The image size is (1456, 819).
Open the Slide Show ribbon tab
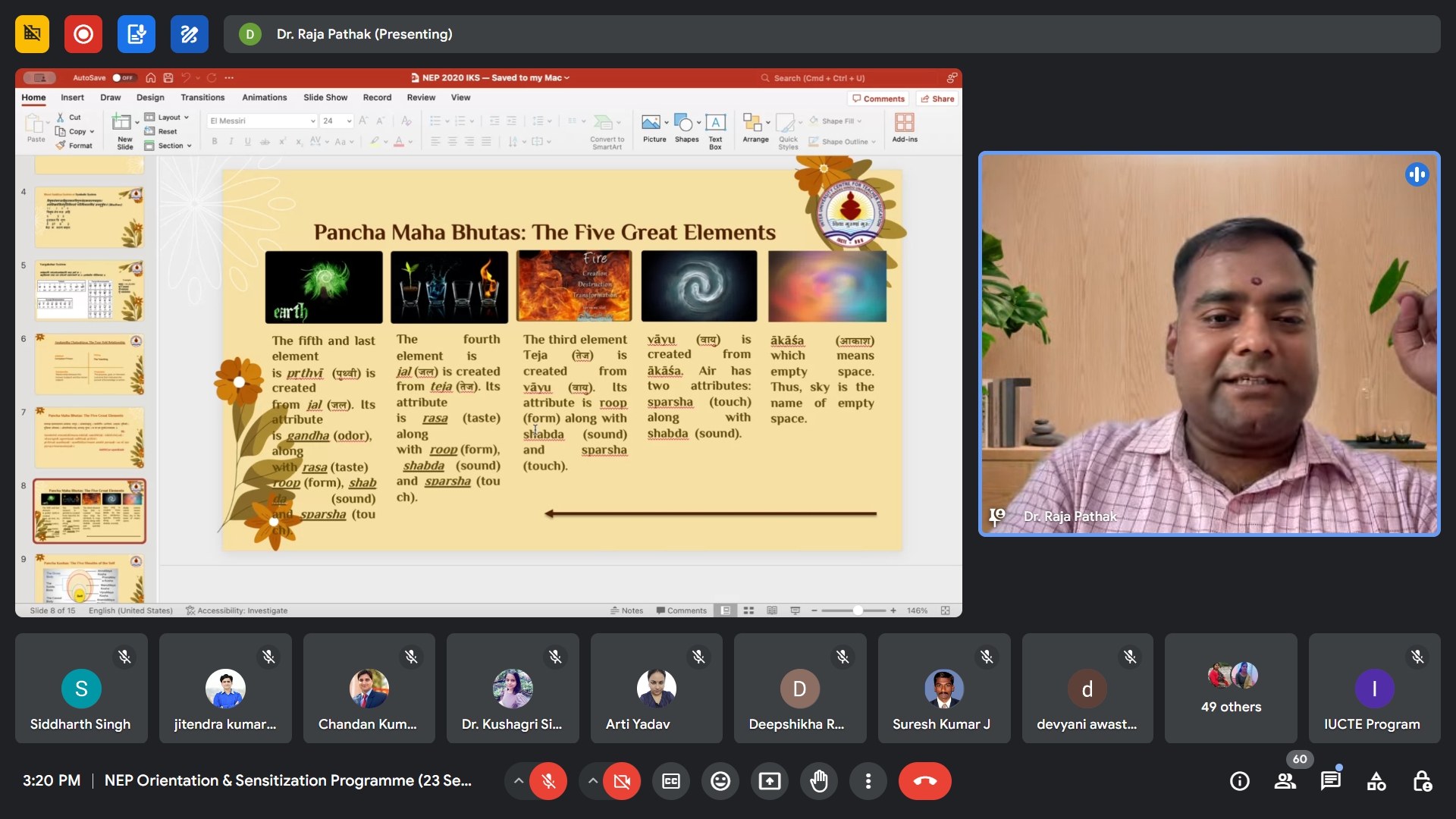click(325, 98)
